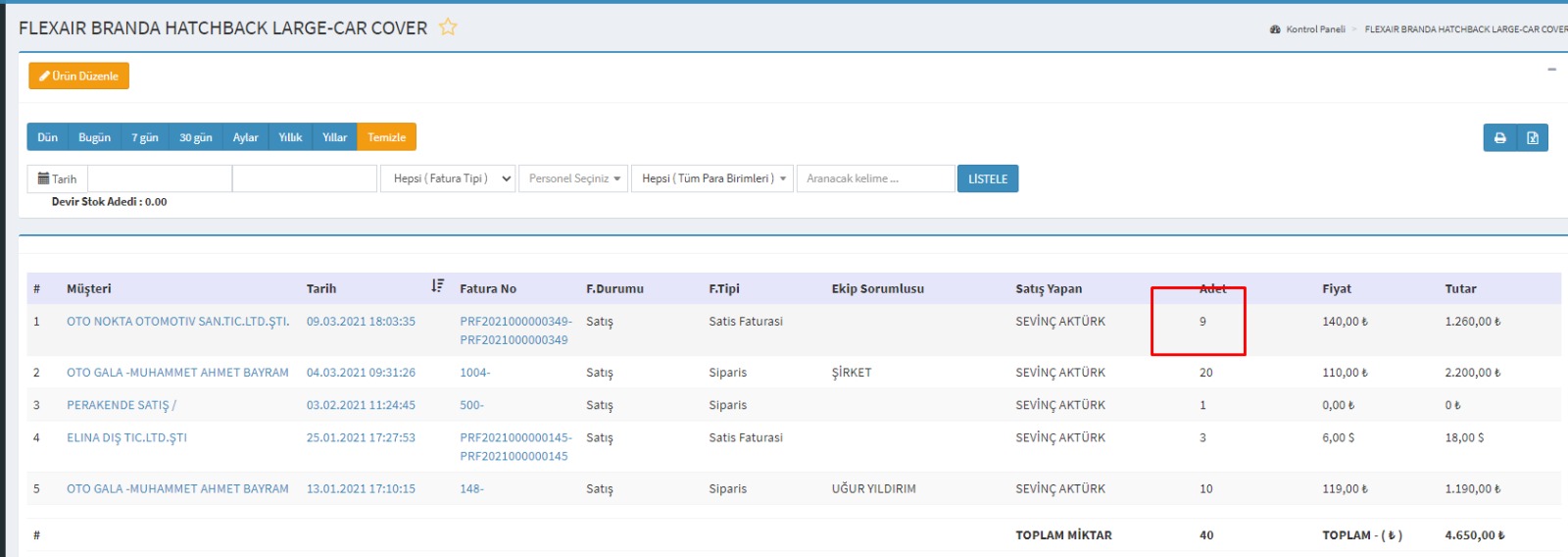Viewport: 1568px width, 557px height.
Task: Filter by the Aylar period
Action: click(245, 137)
